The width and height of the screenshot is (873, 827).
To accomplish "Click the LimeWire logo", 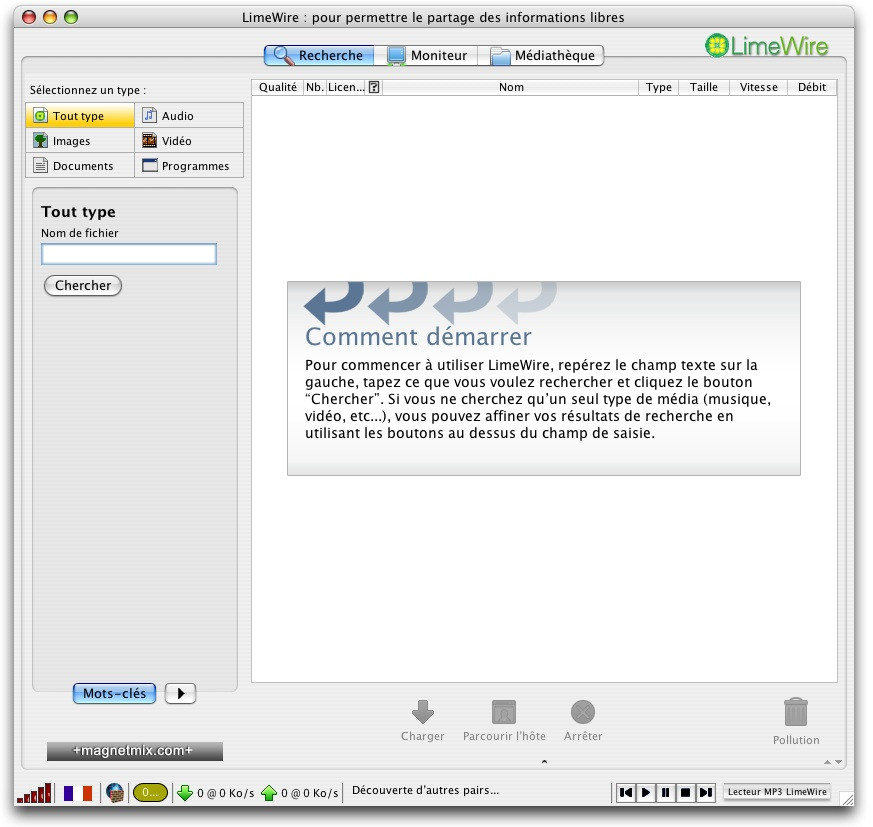I will point(767,46).
